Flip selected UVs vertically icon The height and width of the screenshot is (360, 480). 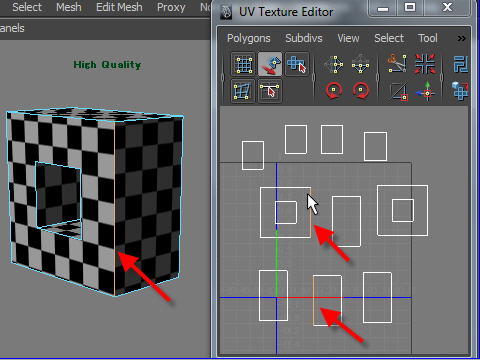tap(360, 64)
